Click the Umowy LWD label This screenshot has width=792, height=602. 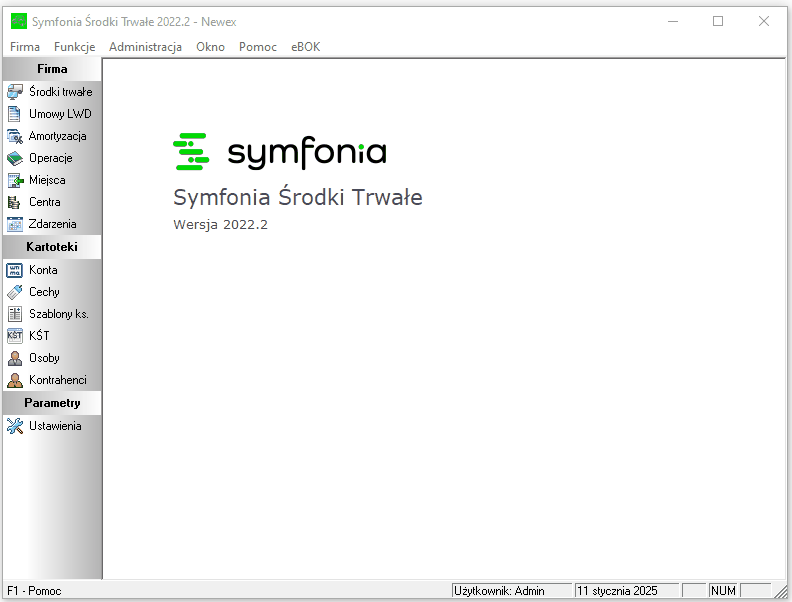pyautogui.click(x=60, y=114)
